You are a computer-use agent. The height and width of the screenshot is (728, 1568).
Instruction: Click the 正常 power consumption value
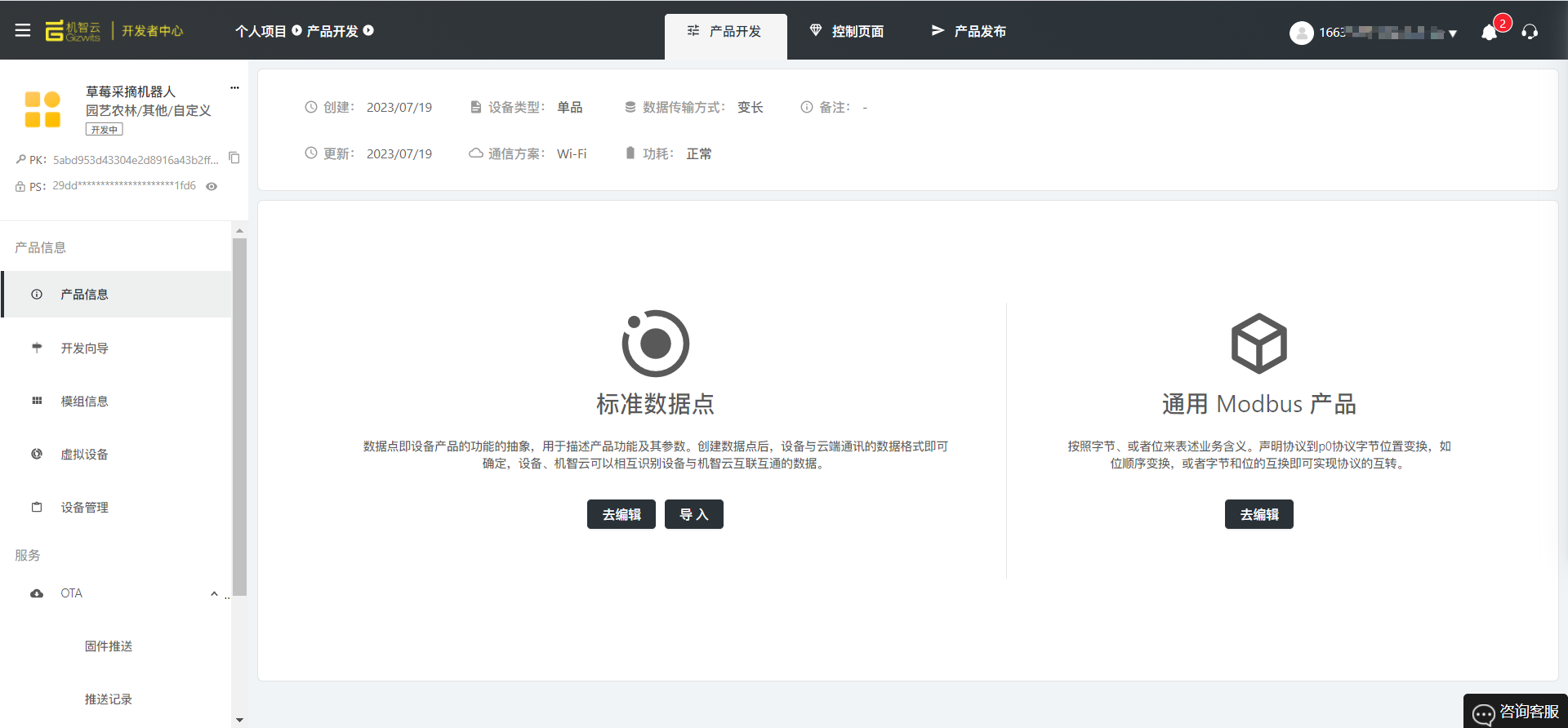pos(699,153)
